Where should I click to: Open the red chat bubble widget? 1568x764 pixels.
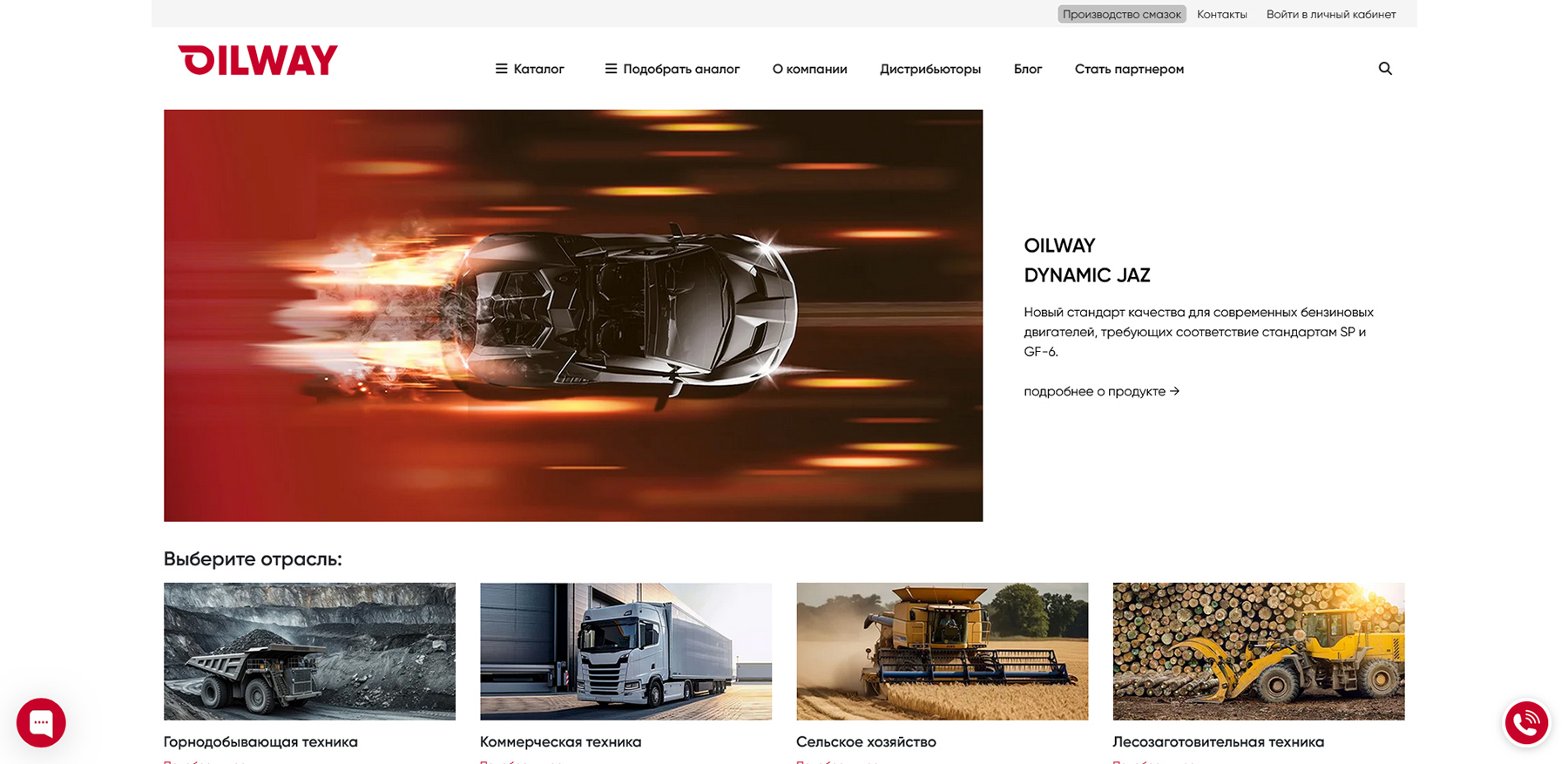point(41,722)
